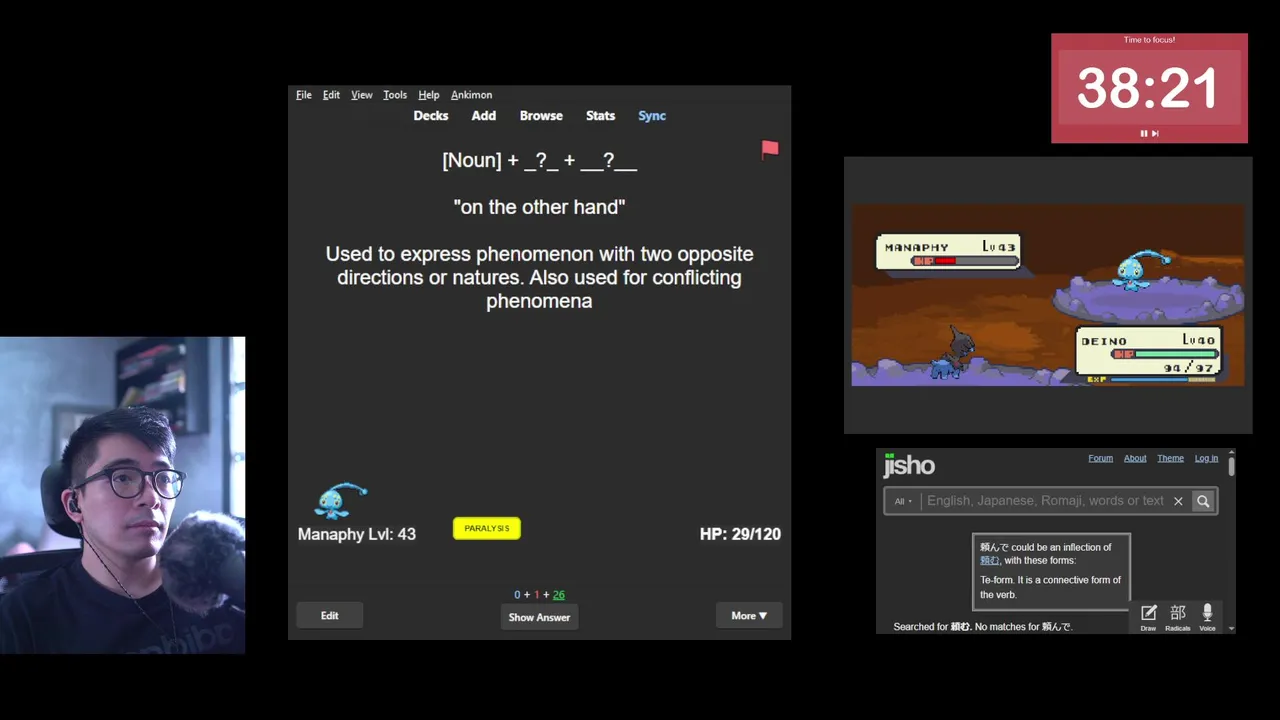Click Deino HP bar in game
1280x720 pixels.
1165,354
